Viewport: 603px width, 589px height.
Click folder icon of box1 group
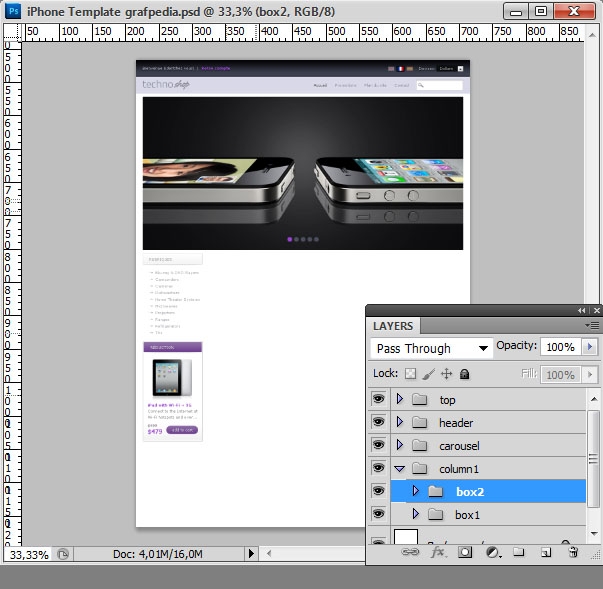pyautogui.click(x=436, y=514)
